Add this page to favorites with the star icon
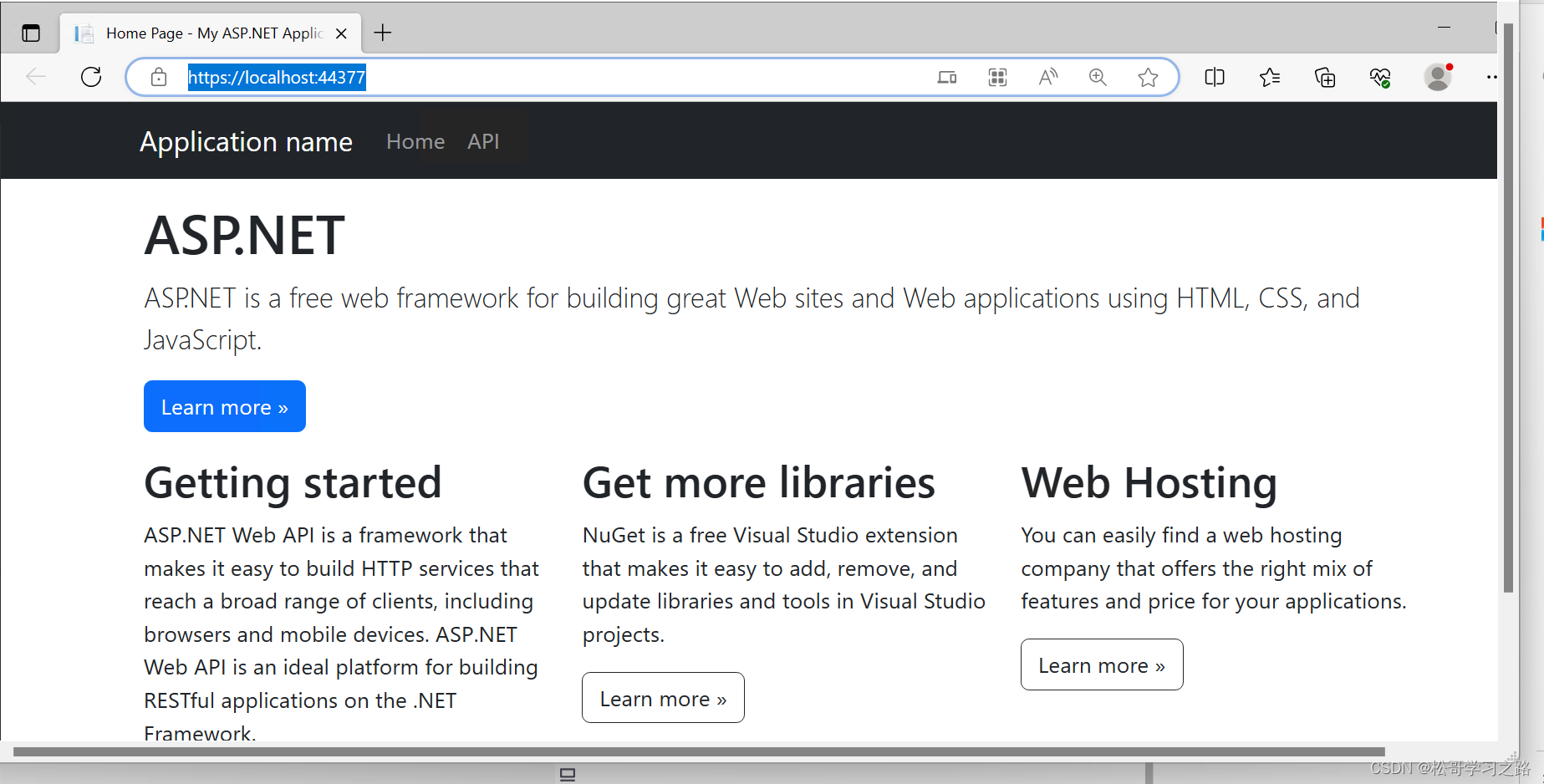Viewport: 1544px width, 784px height. pos(1148,78)
